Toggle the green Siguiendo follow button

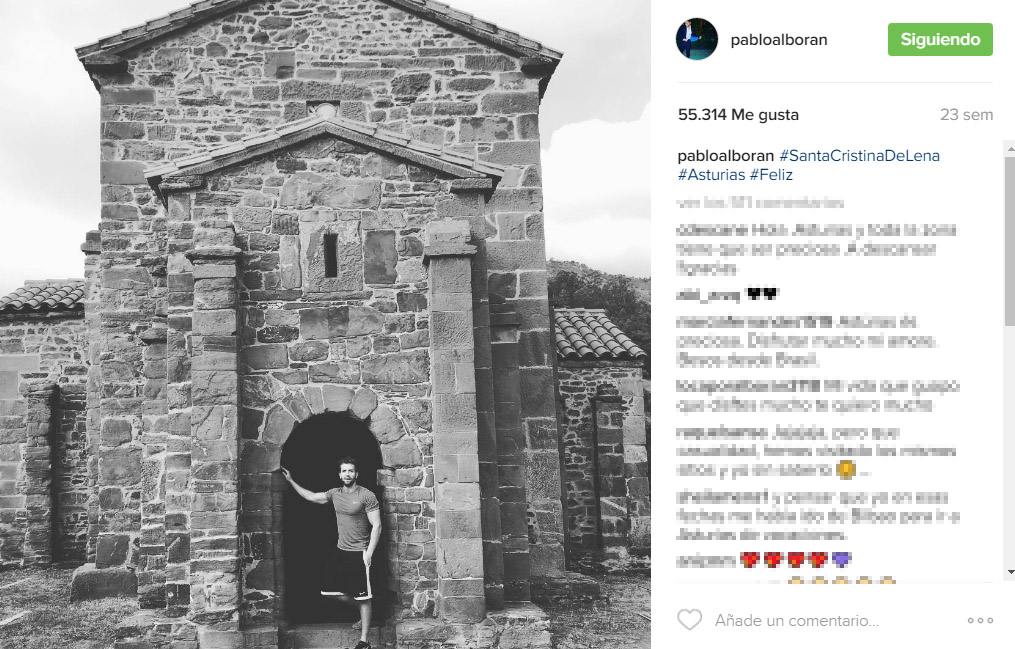[x=940, y=39]
